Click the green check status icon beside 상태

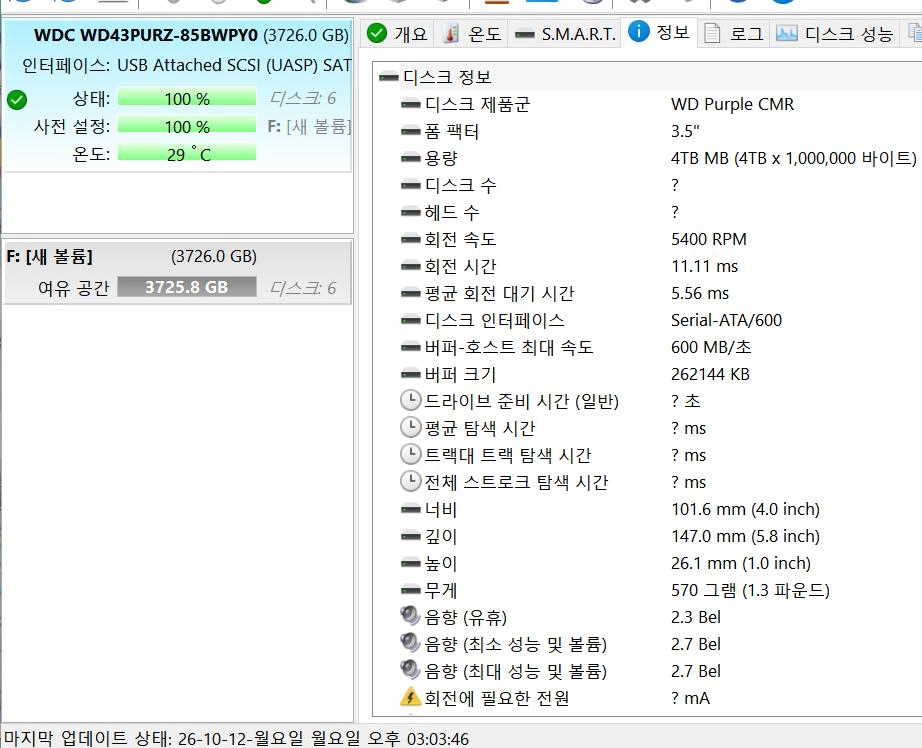[x=17, y=100]
